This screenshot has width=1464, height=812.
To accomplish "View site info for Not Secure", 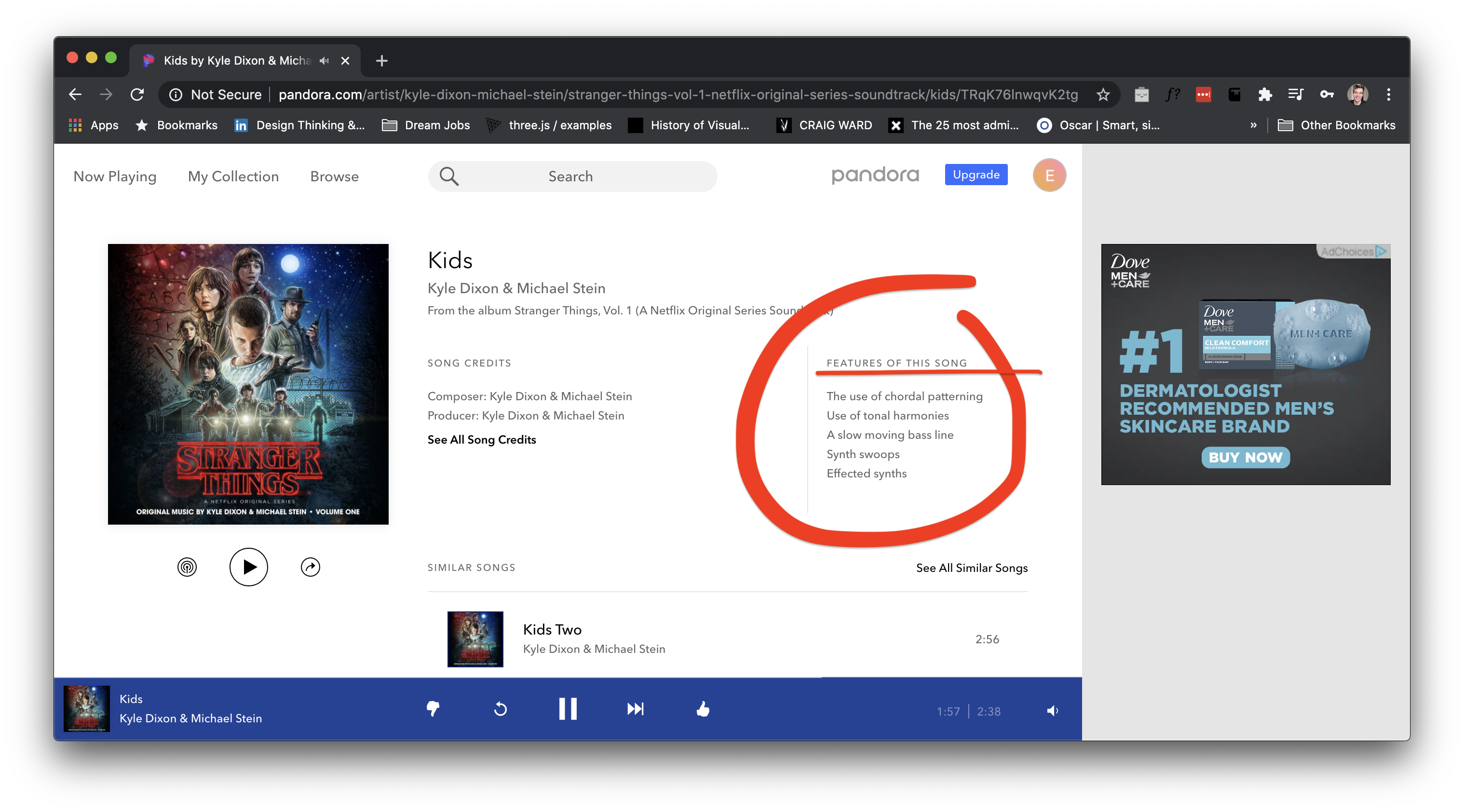I will tap(216, 95).
